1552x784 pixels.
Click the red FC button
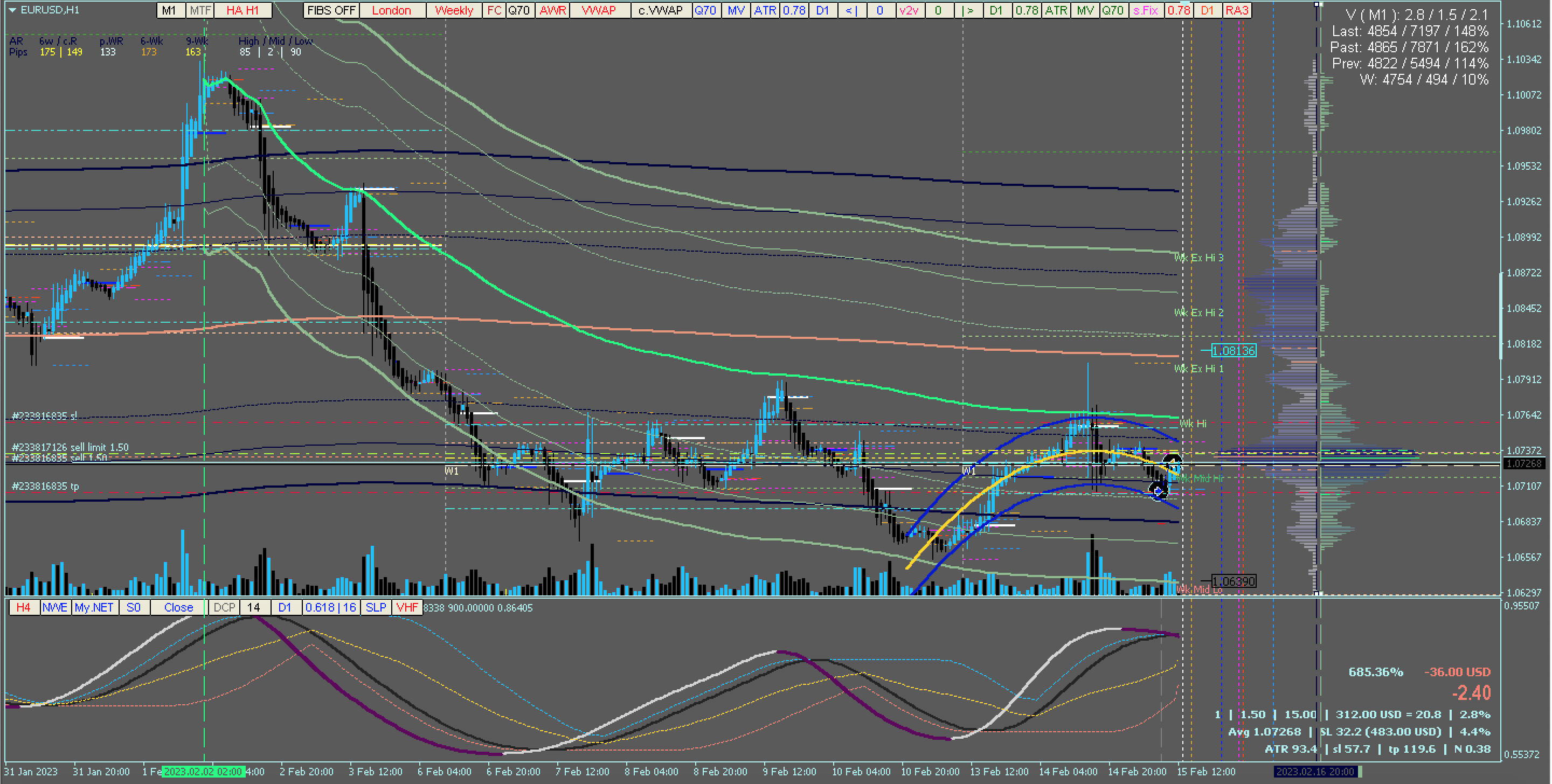point(494,10)
